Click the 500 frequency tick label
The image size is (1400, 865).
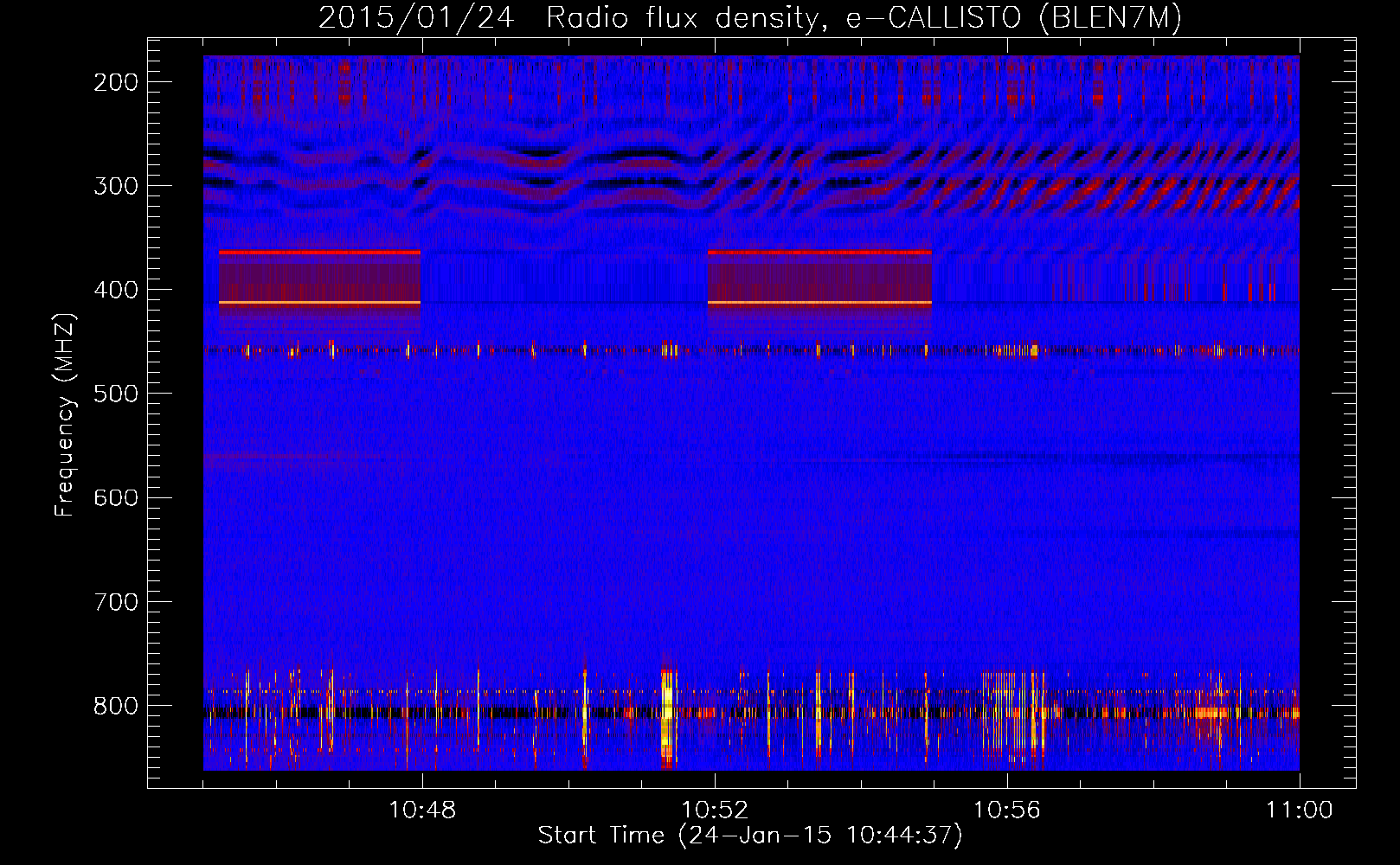click(x=116, y=394)
